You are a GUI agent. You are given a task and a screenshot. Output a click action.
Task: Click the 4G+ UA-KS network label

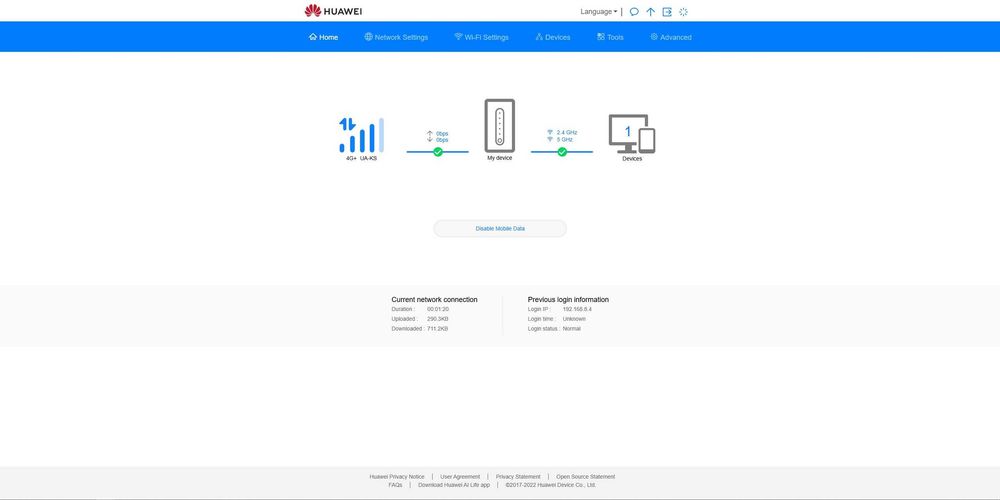pos(361,158)
